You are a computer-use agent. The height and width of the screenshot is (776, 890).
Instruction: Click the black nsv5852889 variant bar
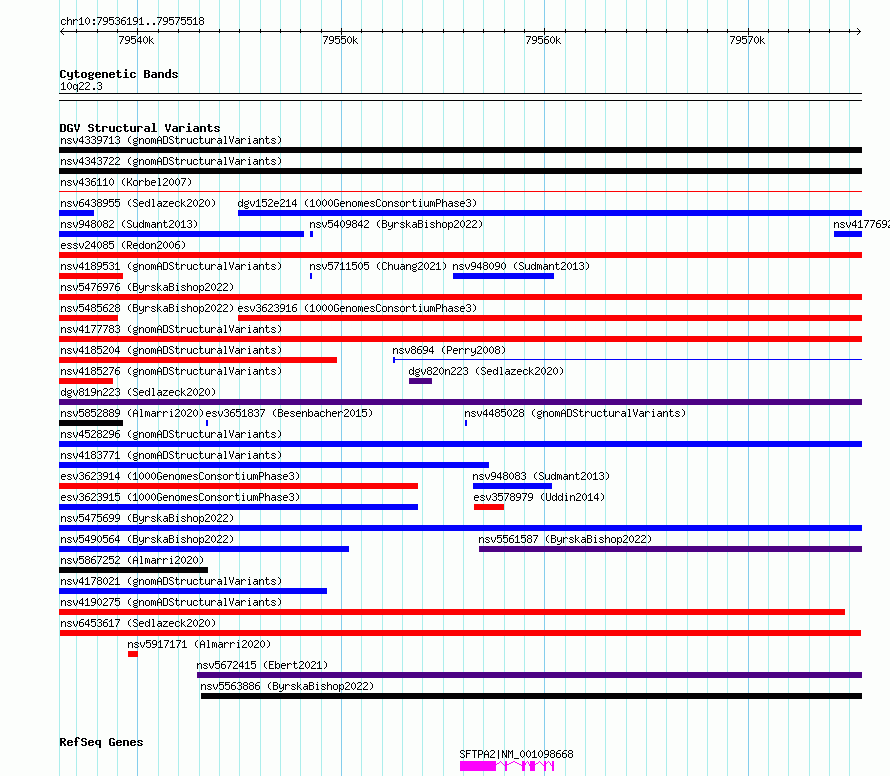(x=91, y=423)
